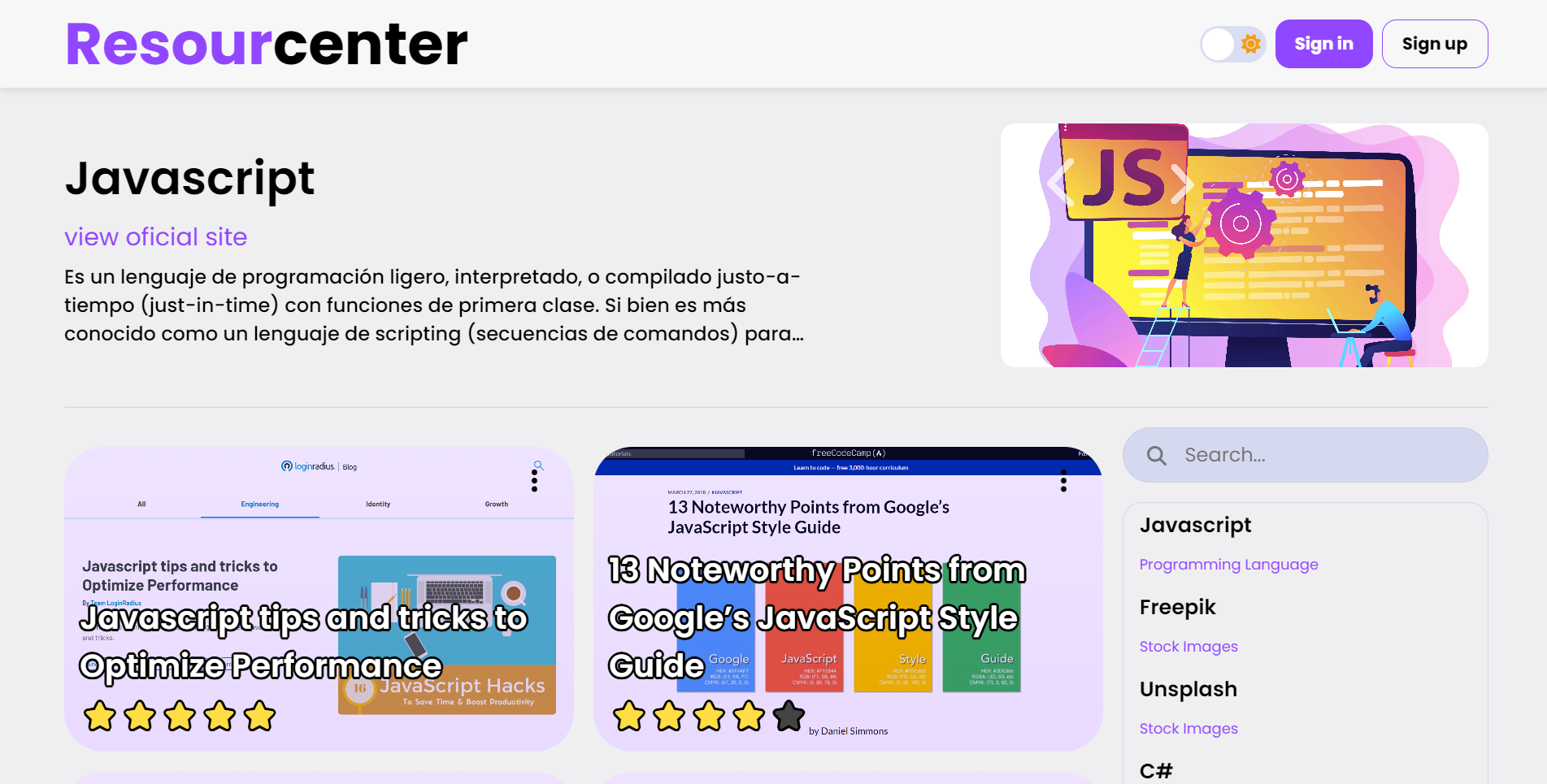Go to Resourcenter home logo
This screenshot has width=1547, height=784.
pos(267,44)
